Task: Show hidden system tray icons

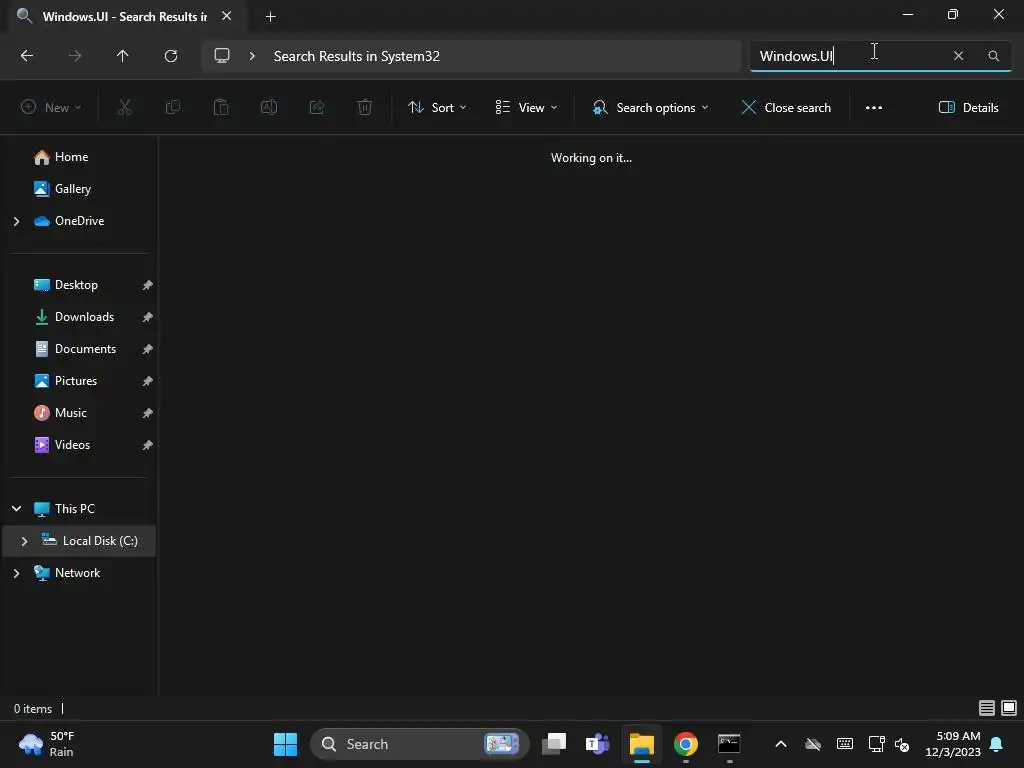Action: pyautogui.click(x=780, y=744)
